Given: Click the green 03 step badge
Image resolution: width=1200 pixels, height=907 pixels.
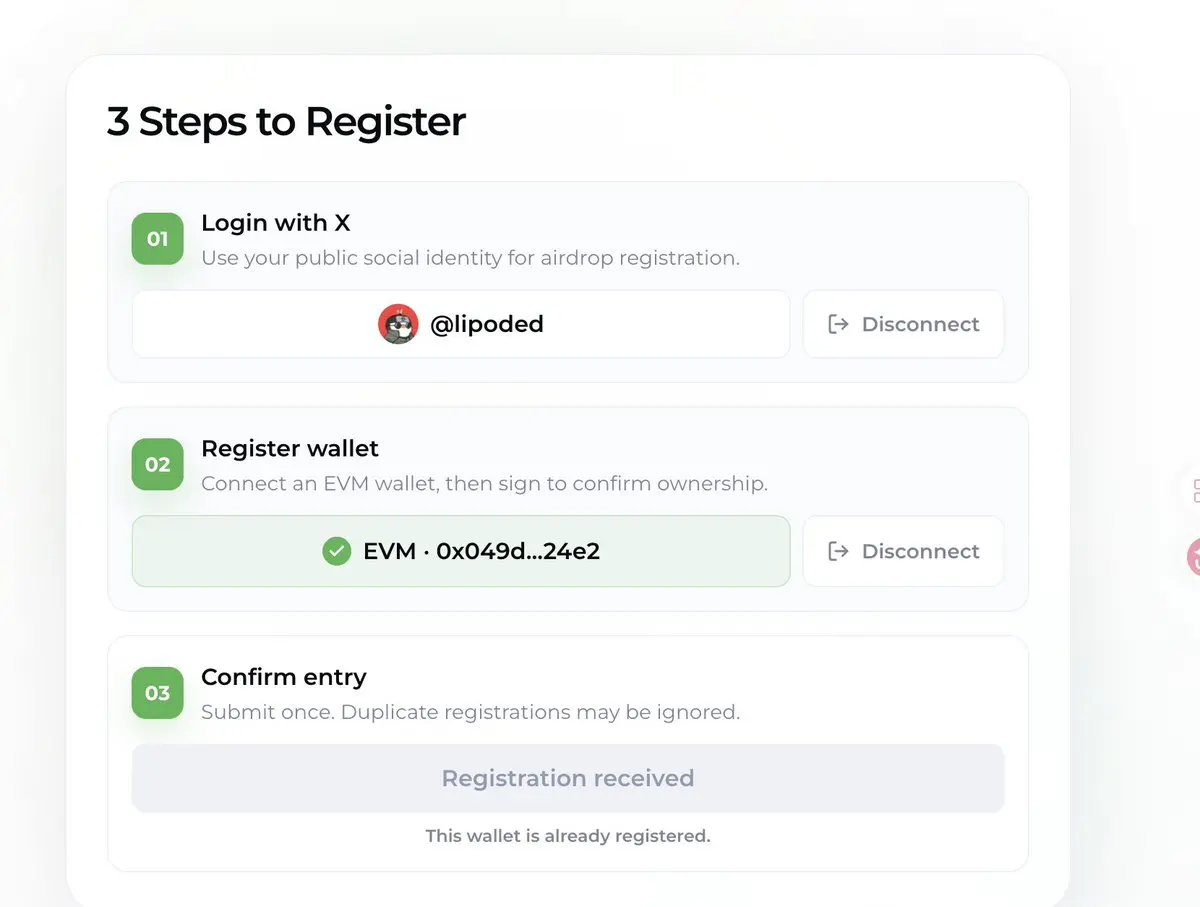Looking at the screenshot, I should (158, 693).
